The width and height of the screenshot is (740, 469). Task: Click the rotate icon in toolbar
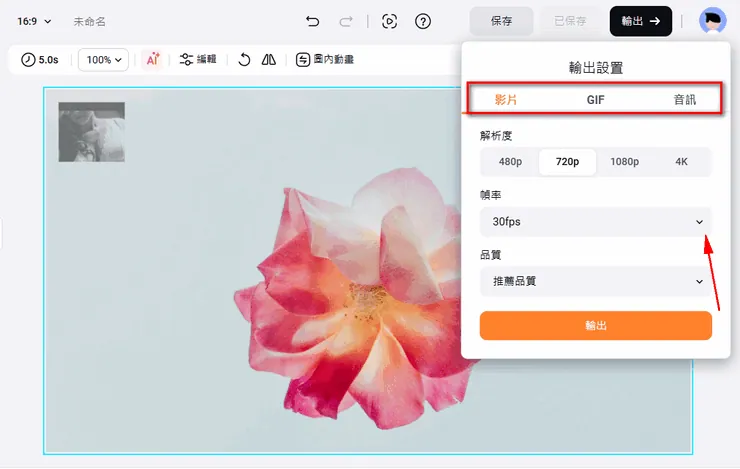point(244,60)
